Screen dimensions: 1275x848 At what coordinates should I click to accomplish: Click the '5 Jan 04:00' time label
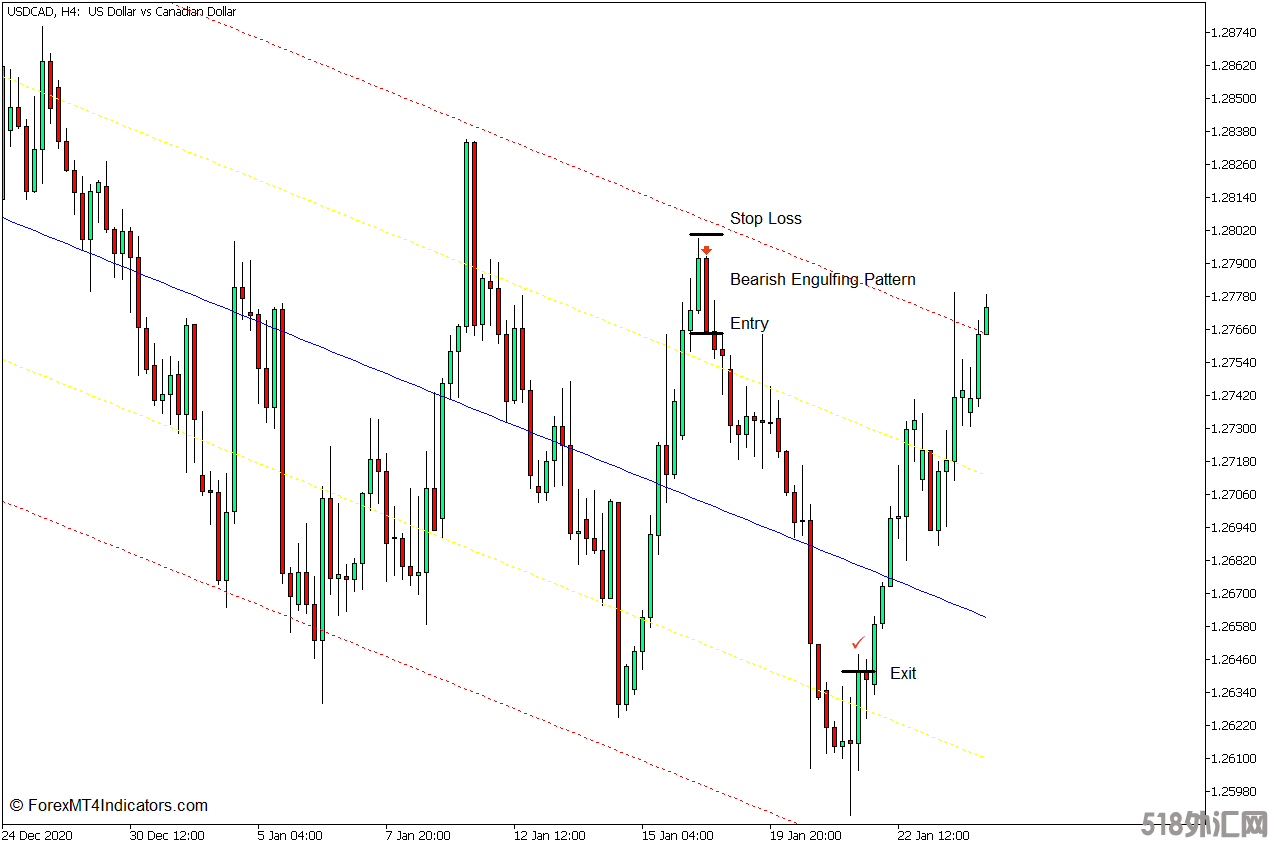289,834
